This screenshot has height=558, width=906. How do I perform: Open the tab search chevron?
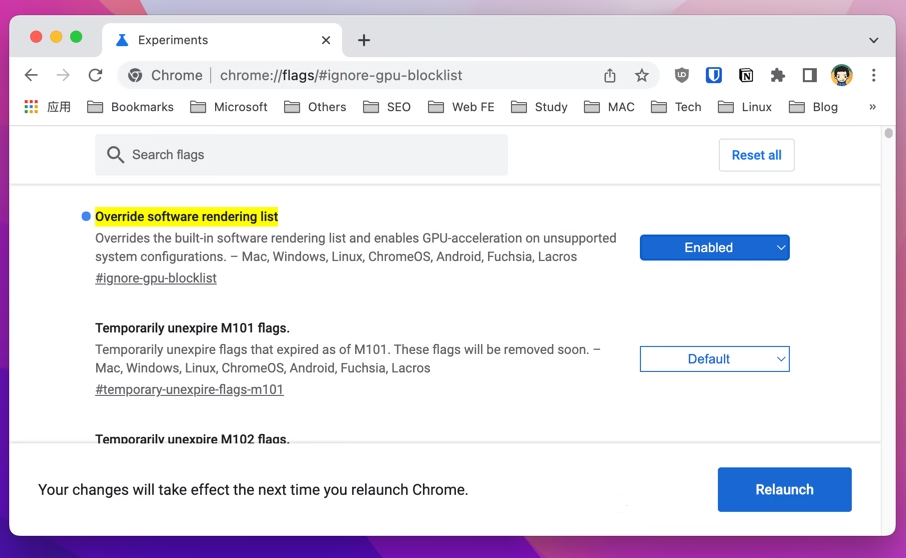[x=874, y=40]
